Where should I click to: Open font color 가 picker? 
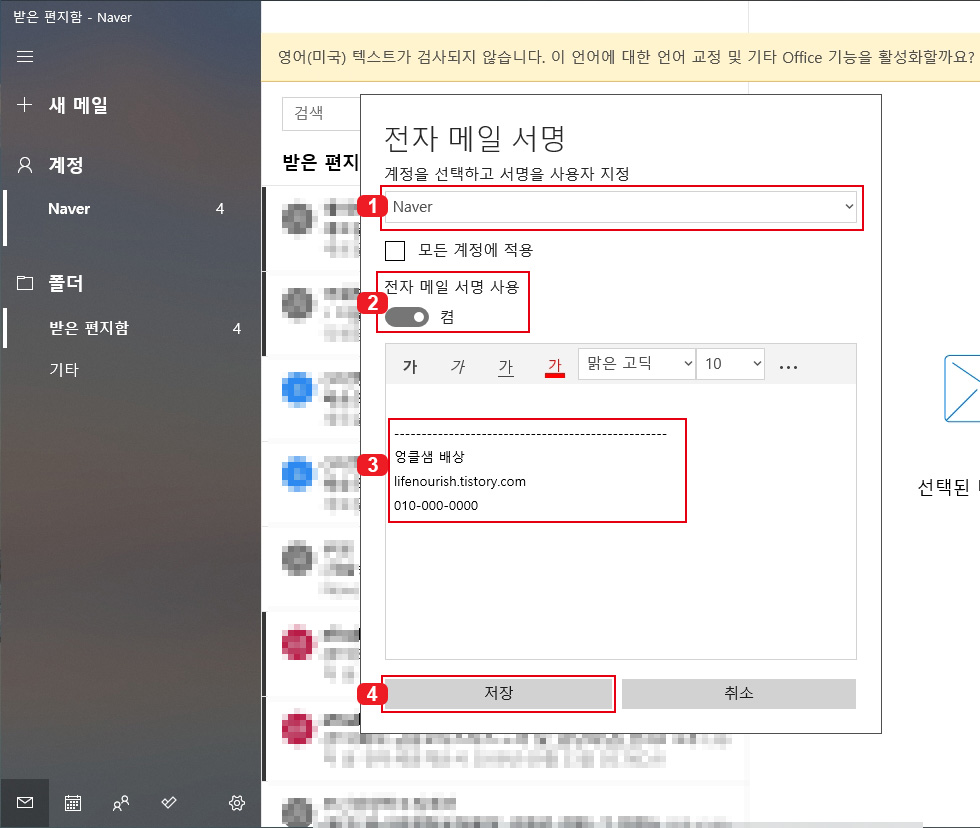click(555, 366)
